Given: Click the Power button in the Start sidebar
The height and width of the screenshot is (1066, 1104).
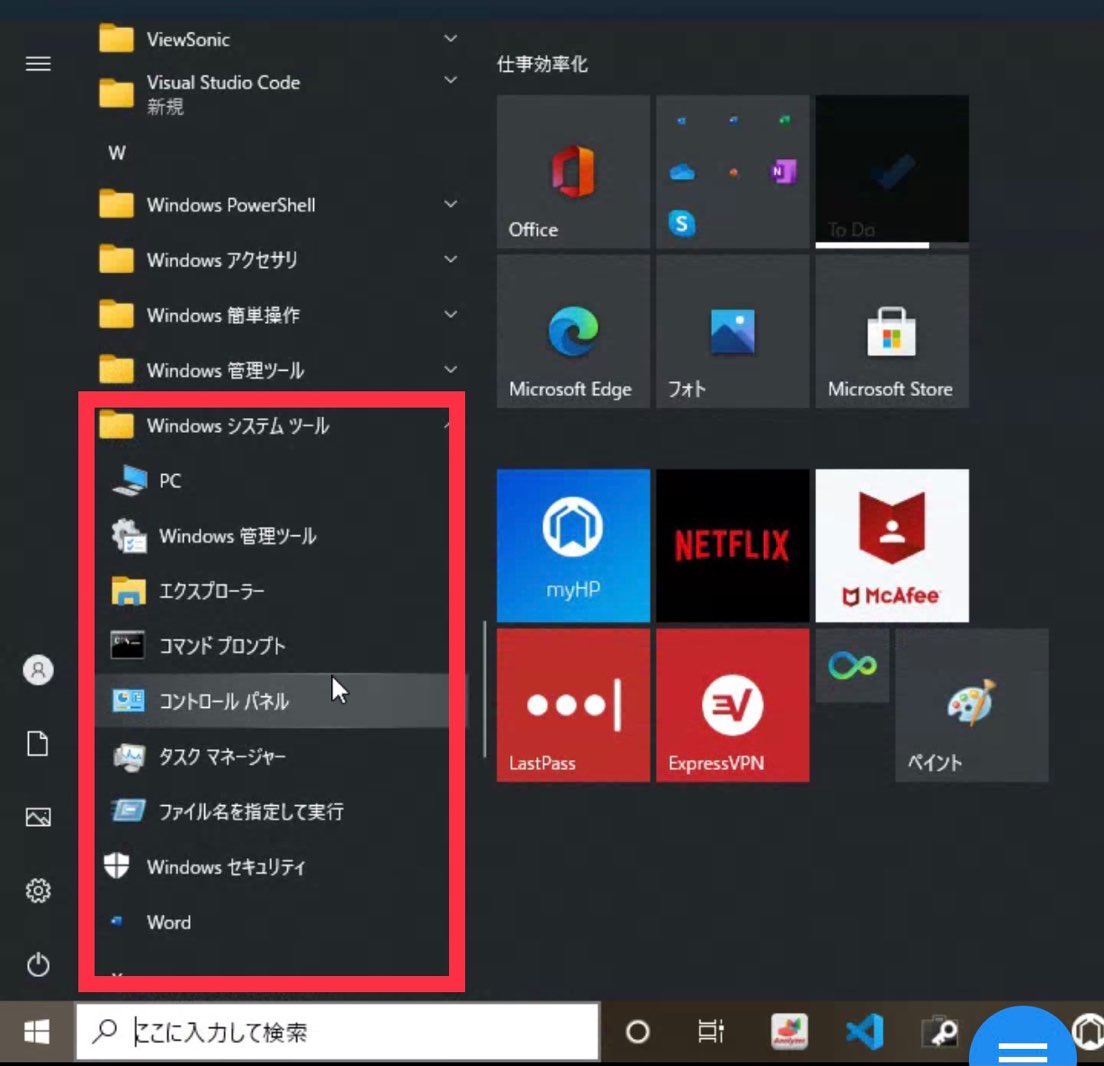Looking at the screenshot, I should pyautogui.click(x=38, y=965).
